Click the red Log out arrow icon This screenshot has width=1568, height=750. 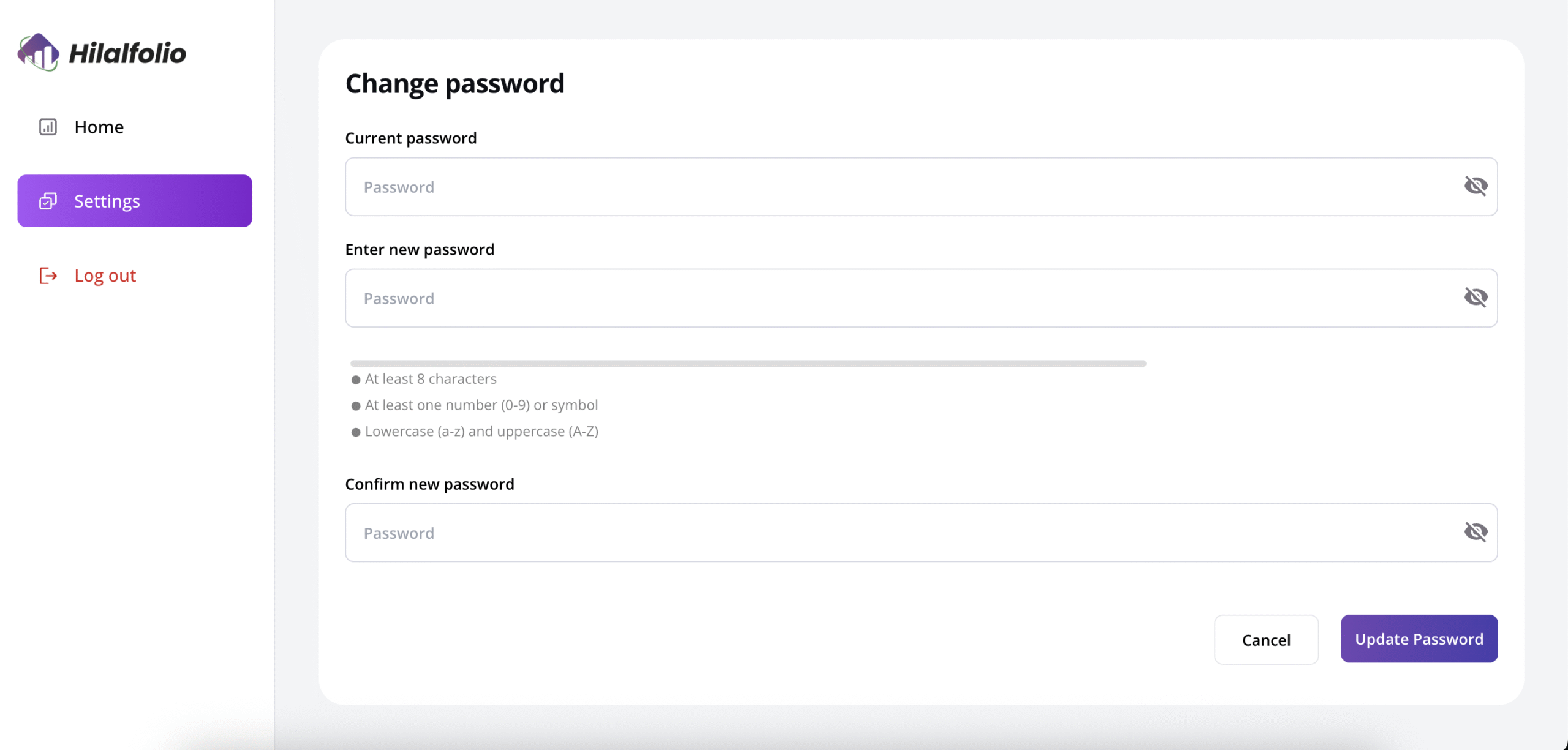tap(48, 276)
